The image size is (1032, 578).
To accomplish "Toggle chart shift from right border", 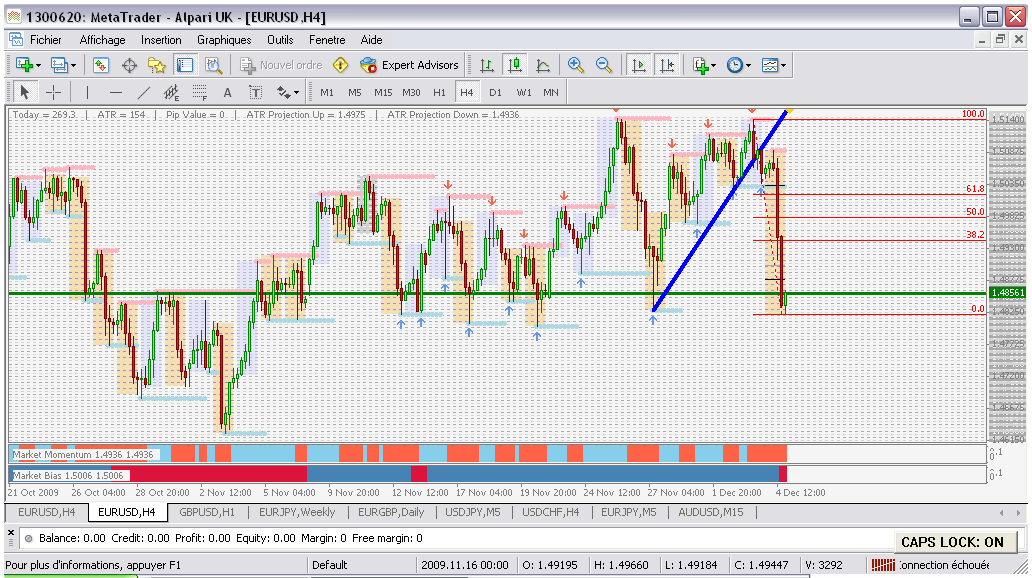I will pyautogui.click(x=666, y=65).
